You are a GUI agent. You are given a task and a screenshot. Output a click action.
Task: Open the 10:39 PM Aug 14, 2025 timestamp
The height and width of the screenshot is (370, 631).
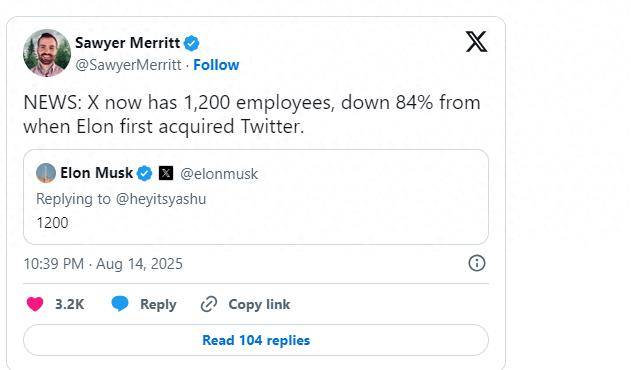(x=103, y=264)
